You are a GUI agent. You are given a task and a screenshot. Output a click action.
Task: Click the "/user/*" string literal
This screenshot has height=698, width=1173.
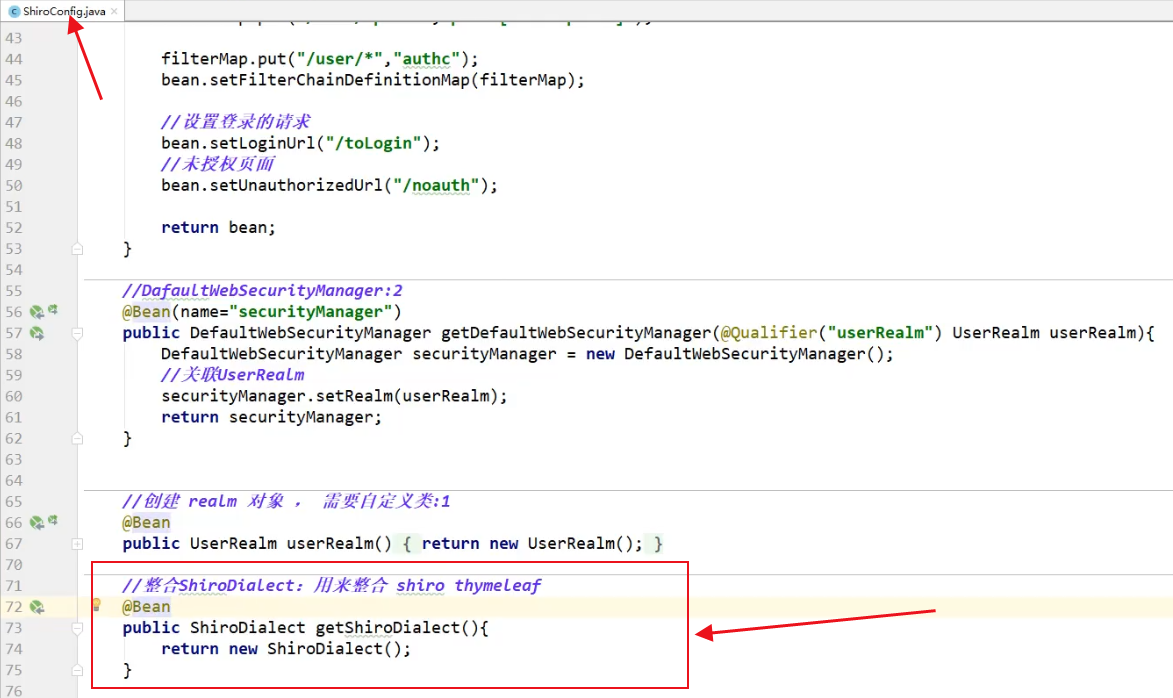(340, 59)
